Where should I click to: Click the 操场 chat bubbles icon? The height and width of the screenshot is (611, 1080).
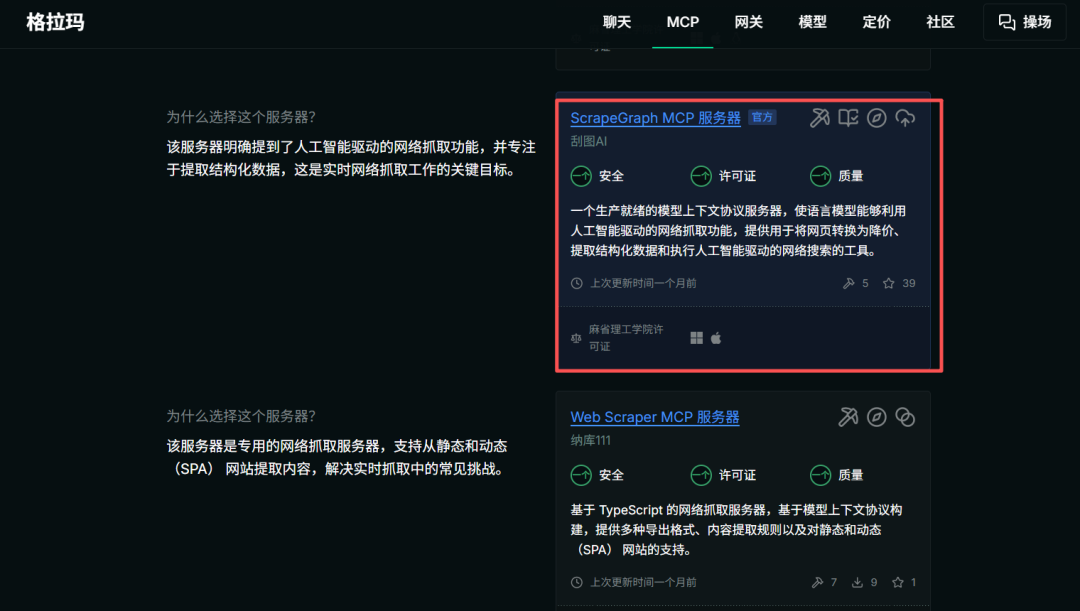[1007, 22]
